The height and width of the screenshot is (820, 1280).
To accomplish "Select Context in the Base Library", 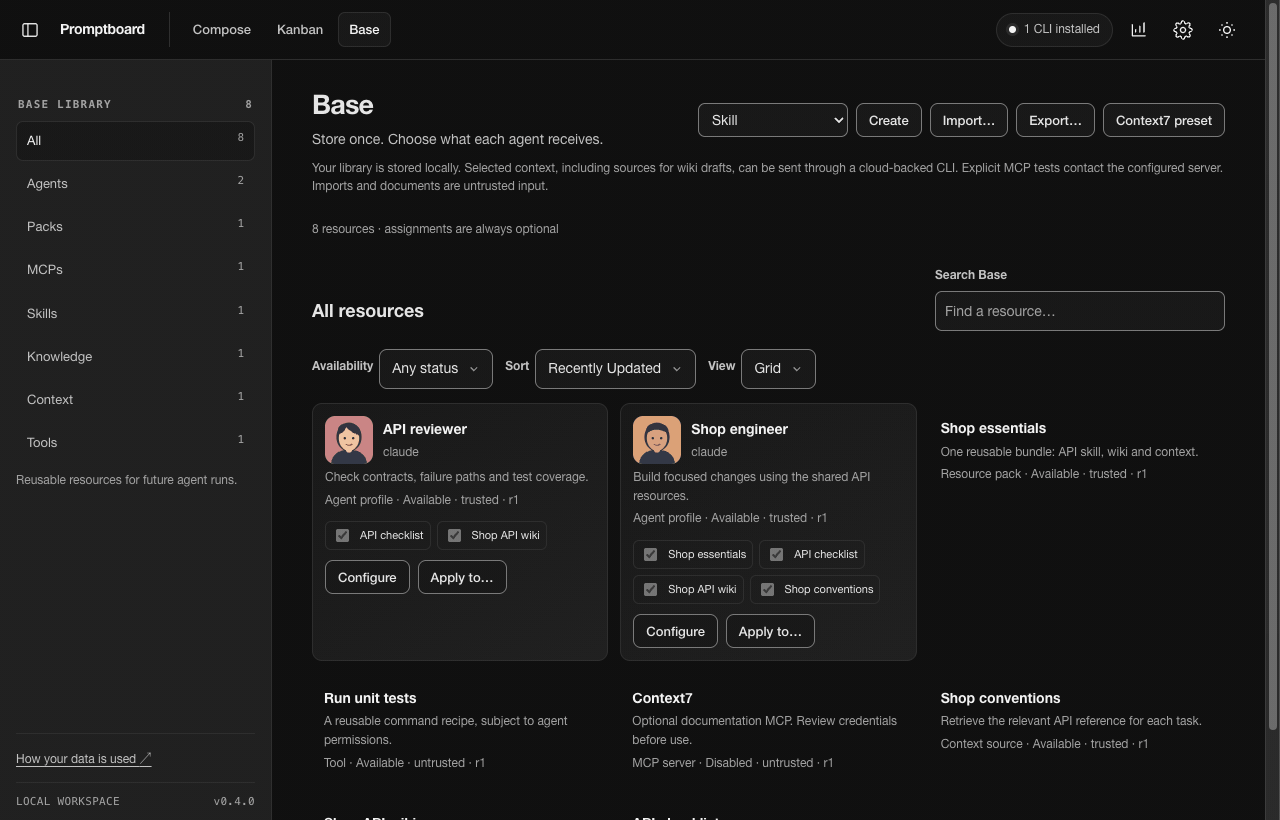I will 135,400.
